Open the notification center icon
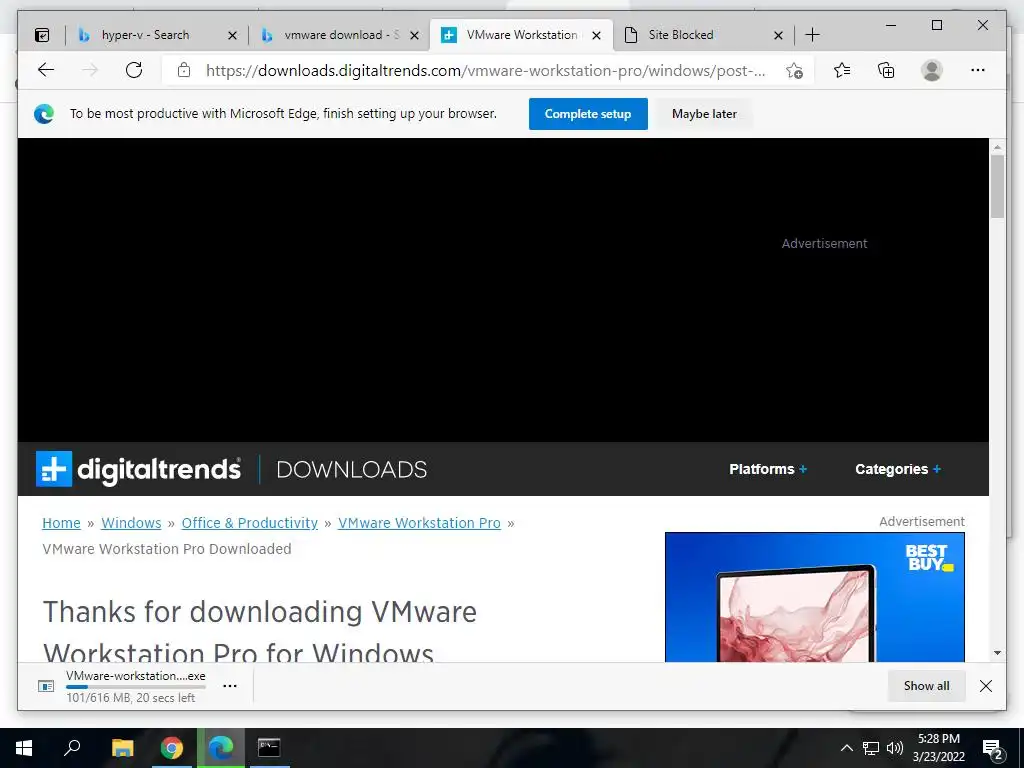Screen dimensions: 1024x768 (x=992, y=748)
